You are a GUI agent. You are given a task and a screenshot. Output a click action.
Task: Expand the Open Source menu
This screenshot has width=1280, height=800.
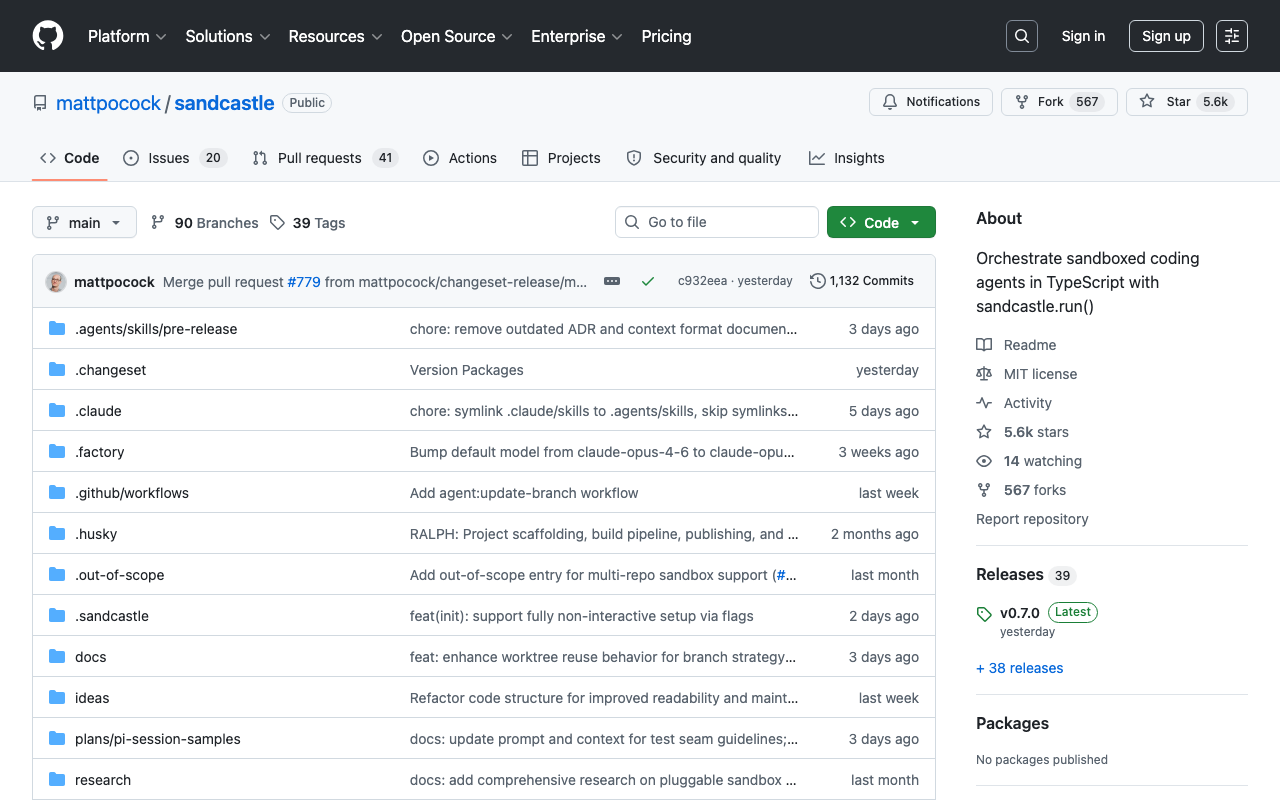[x=457, y=36]
